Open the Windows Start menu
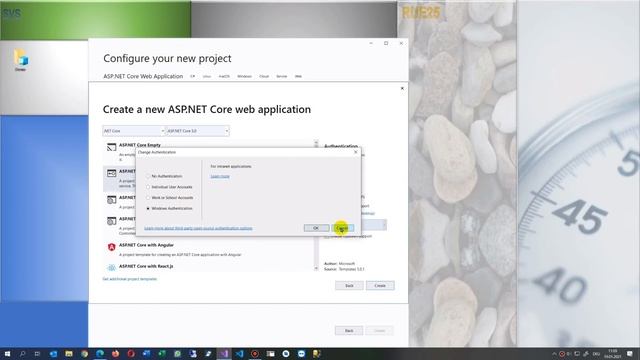Image resolution: width=640 pixels, height=360 pixels. [7, 354]
